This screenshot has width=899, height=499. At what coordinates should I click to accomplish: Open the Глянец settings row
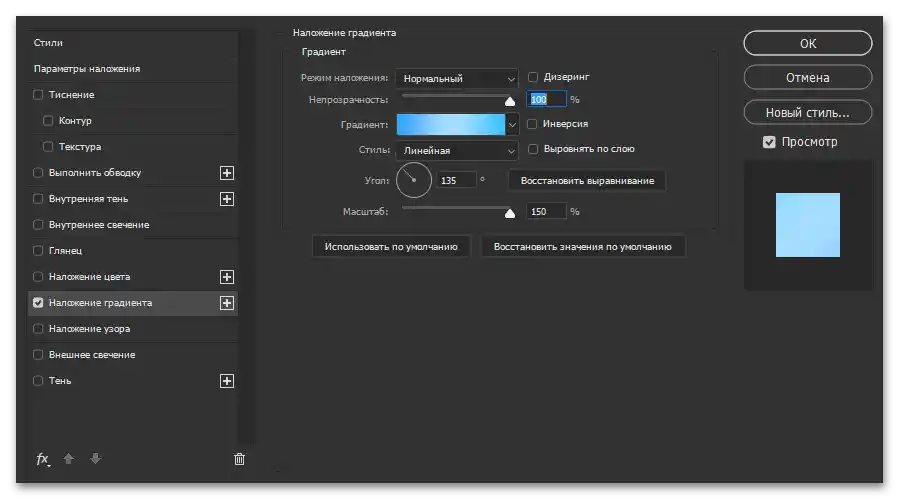pos(132,251)
